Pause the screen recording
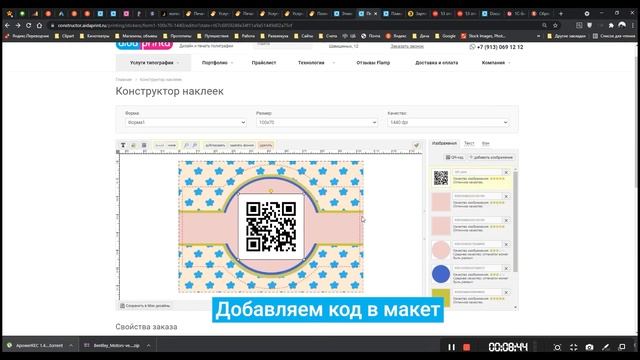Viewport: 640px width, 360px height. 451,347
